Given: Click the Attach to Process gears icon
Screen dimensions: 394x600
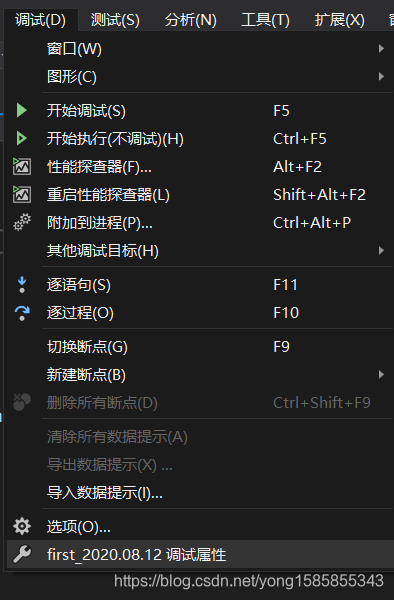Looking at the screenshot, I should click(22, 222).
